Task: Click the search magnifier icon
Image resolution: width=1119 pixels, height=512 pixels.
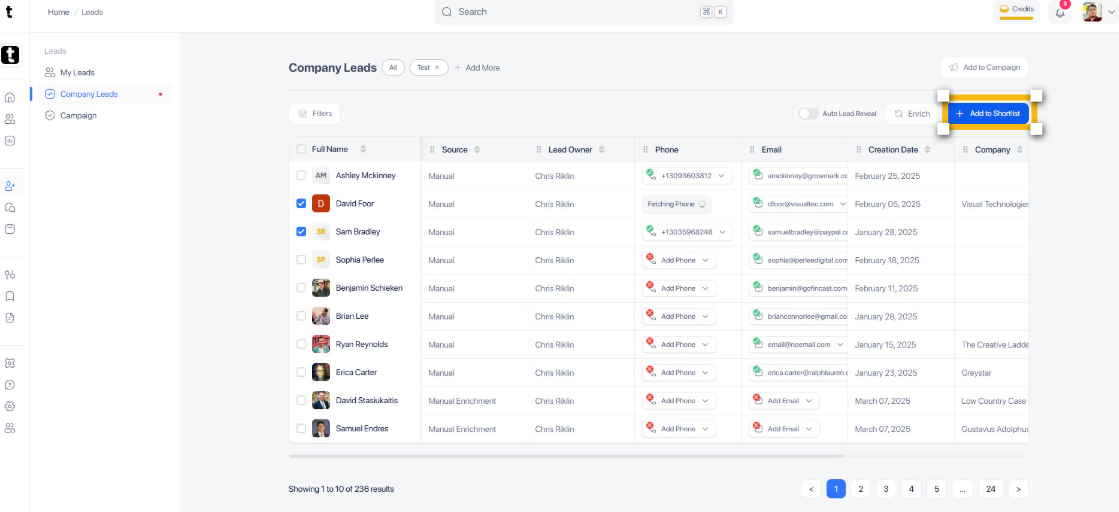Action: 447,12
